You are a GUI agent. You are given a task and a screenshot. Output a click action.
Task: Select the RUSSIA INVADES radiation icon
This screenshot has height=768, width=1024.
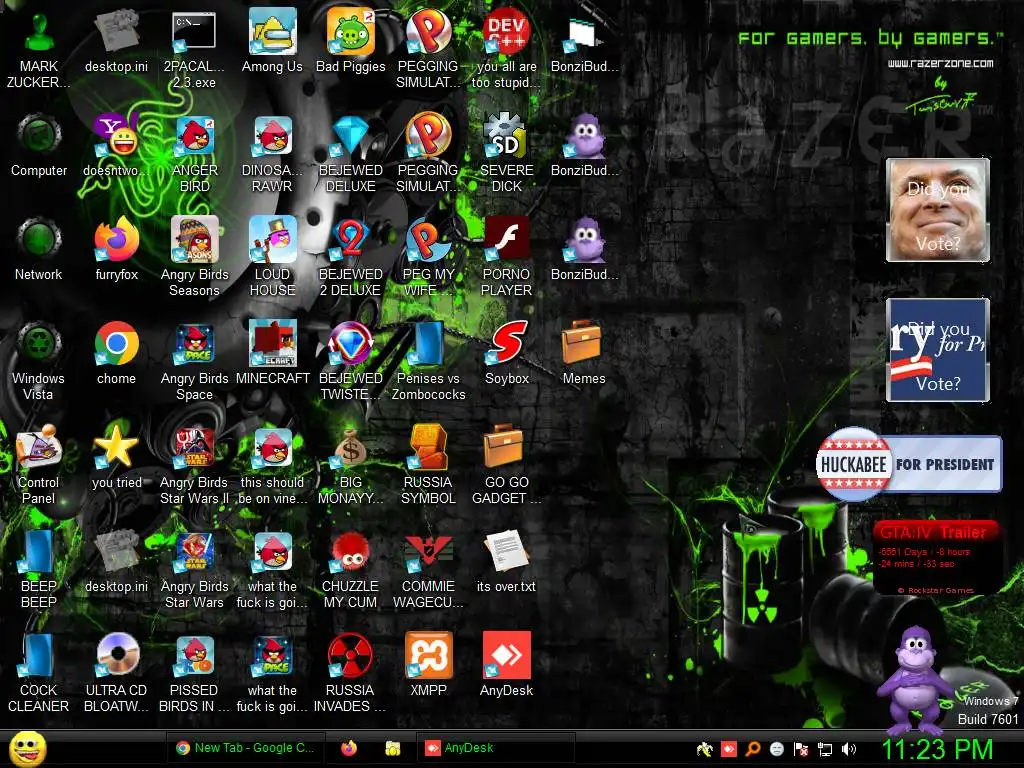tap(351, 673)
